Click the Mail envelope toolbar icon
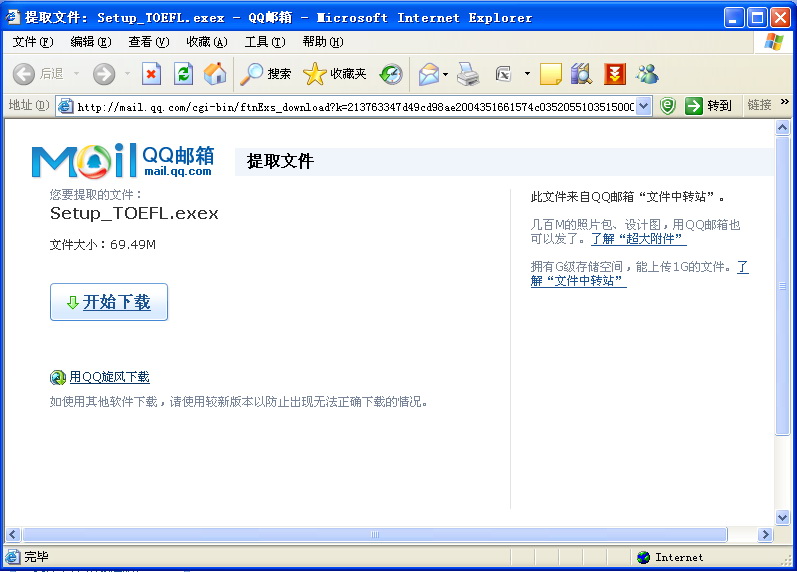The height and width of the screenshot is (572, 797). coord(428,74)
